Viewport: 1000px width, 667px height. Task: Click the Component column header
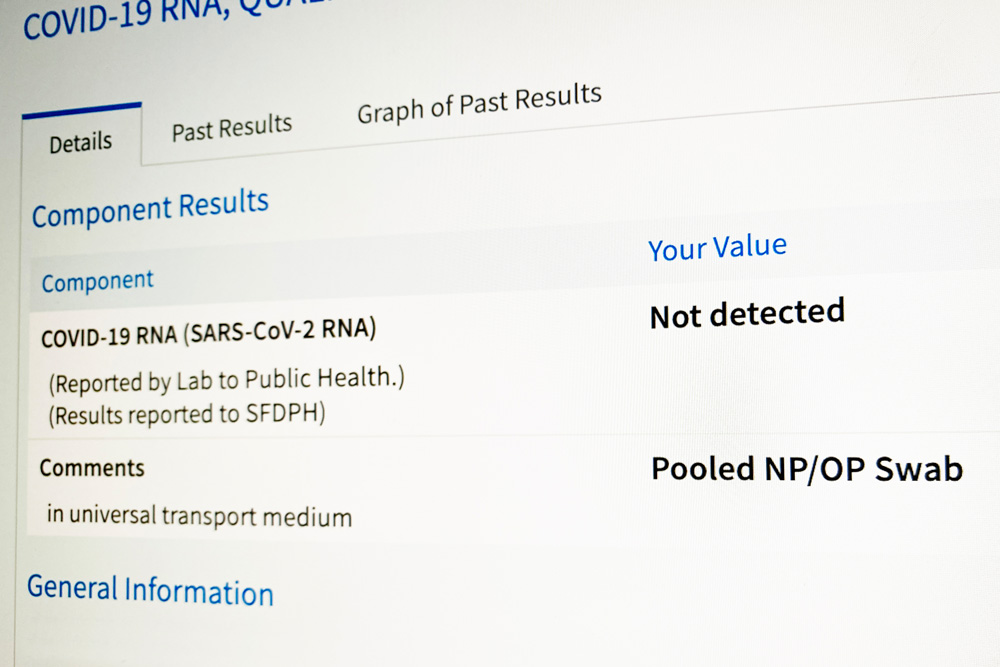click(x=98, y=281)
